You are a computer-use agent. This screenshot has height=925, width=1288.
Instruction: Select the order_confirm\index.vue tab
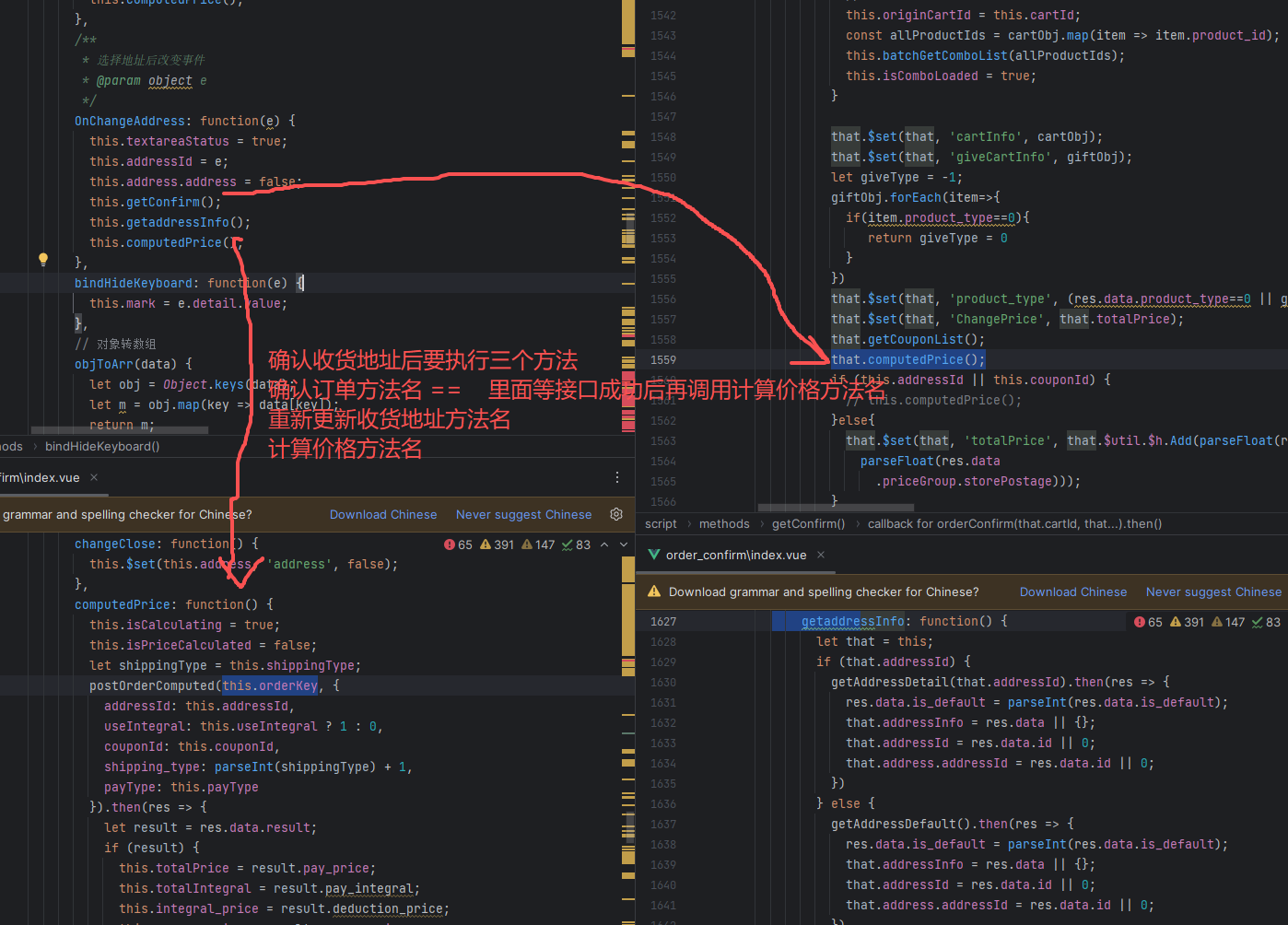pos(736,555)
